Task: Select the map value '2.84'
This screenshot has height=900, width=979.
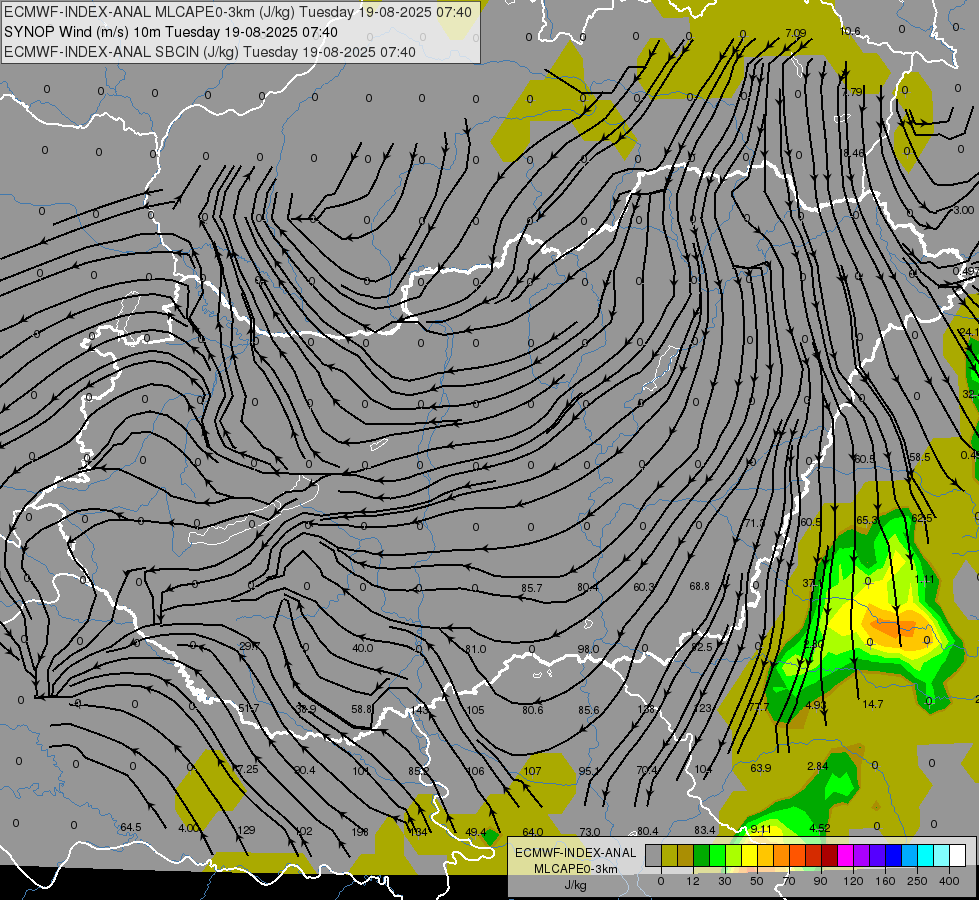Action: pyautogui.click(x=817, y=766)
